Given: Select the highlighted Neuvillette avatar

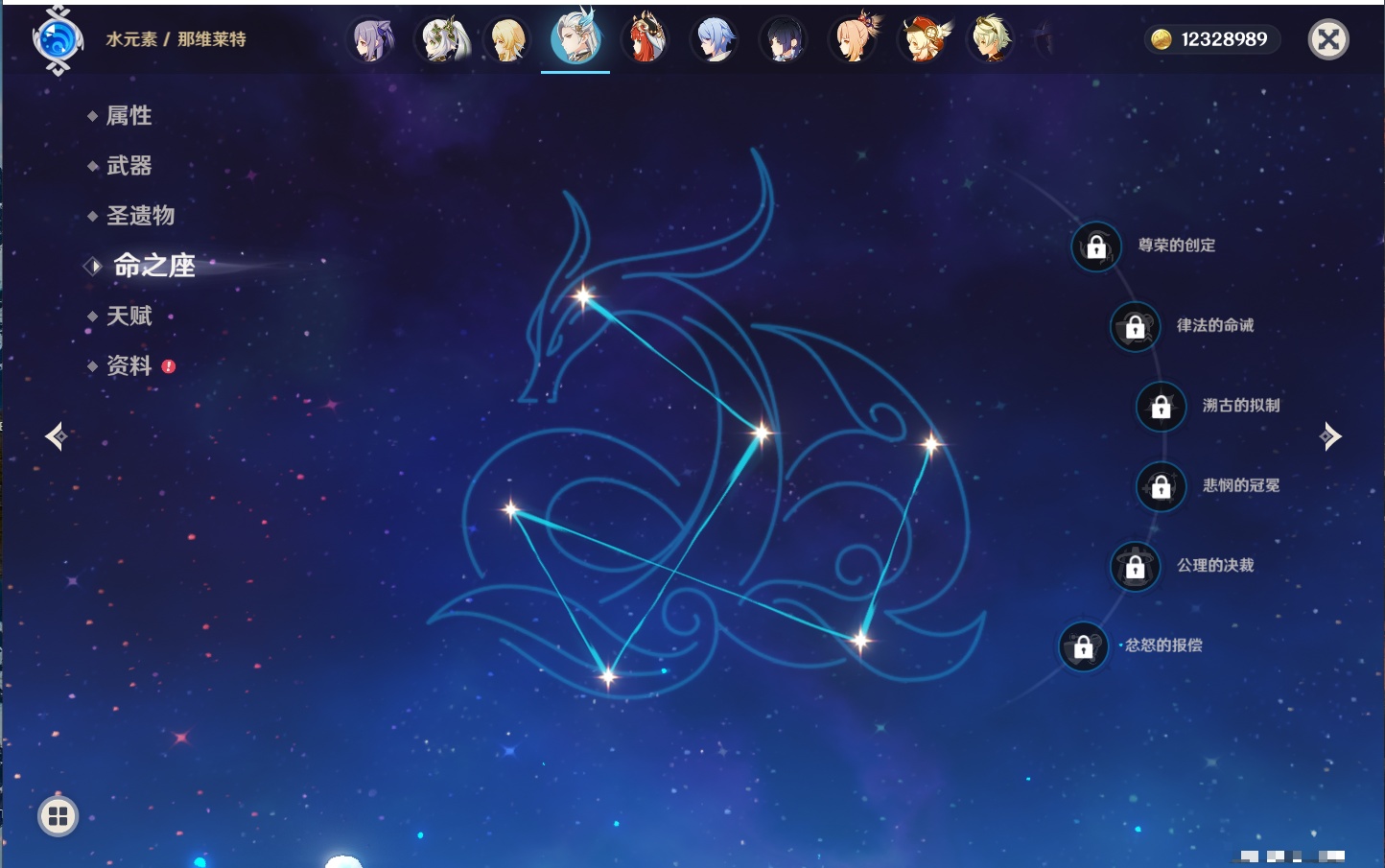Looking at the screenshot, I should pos(575,36).
